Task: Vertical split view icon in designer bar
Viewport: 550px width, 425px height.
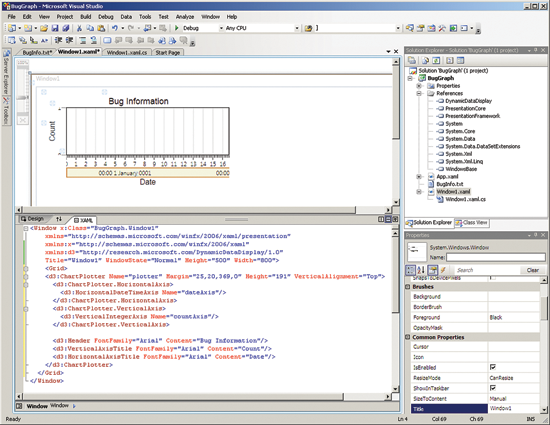Action: [x=381, y=219]
